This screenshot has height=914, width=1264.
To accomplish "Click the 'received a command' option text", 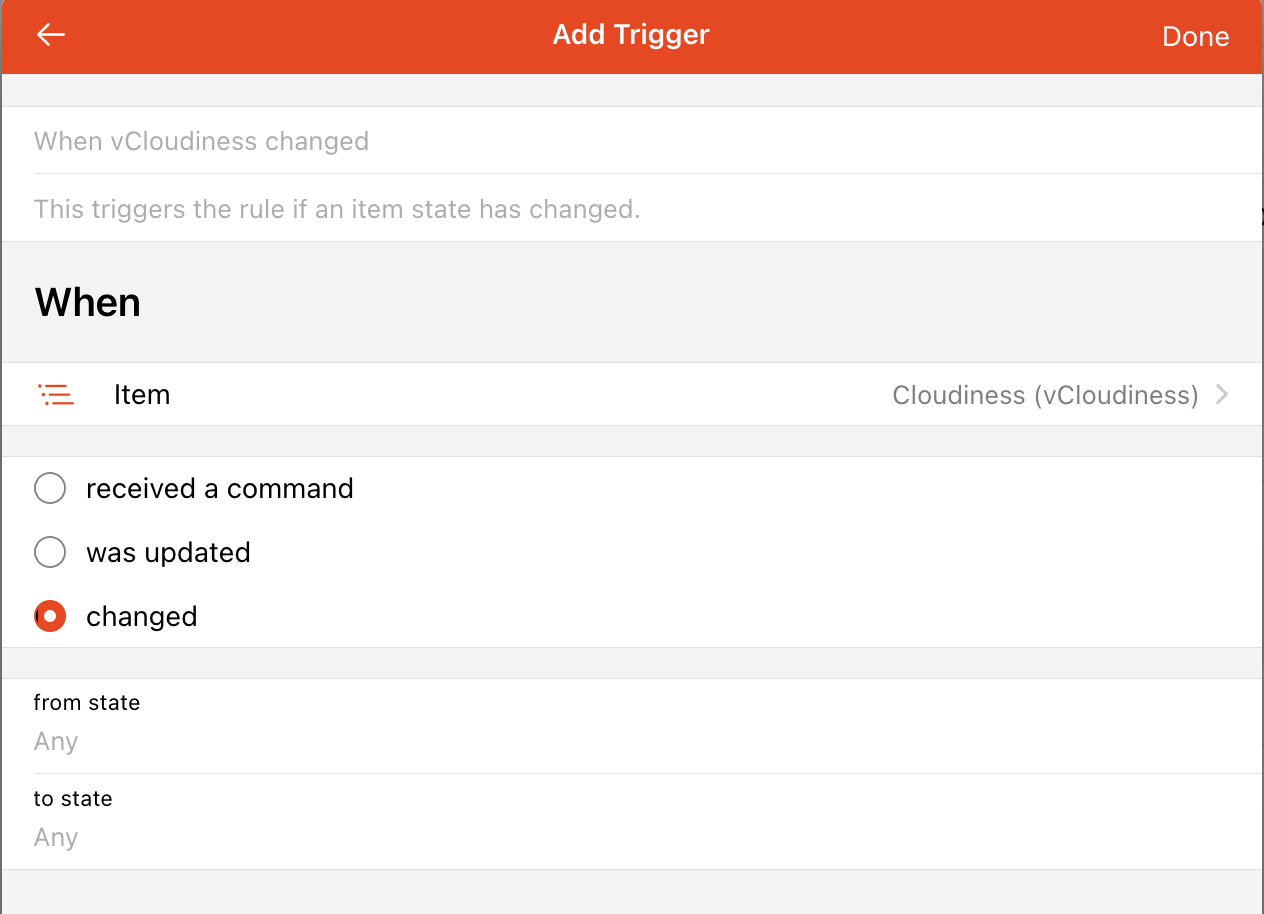I will click(220, 489).
